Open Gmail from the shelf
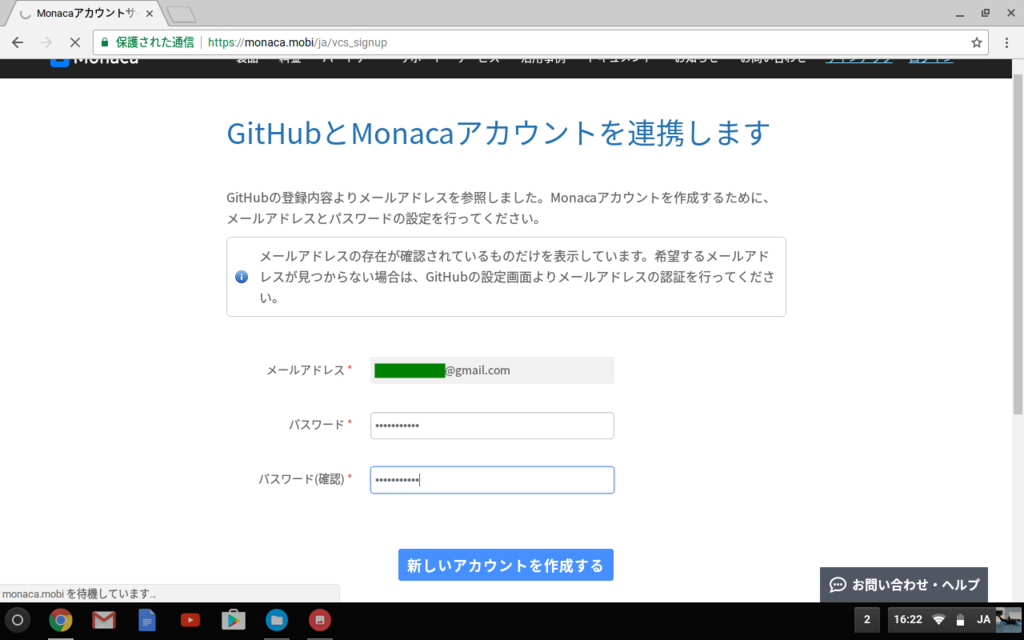 coord(104,620)
